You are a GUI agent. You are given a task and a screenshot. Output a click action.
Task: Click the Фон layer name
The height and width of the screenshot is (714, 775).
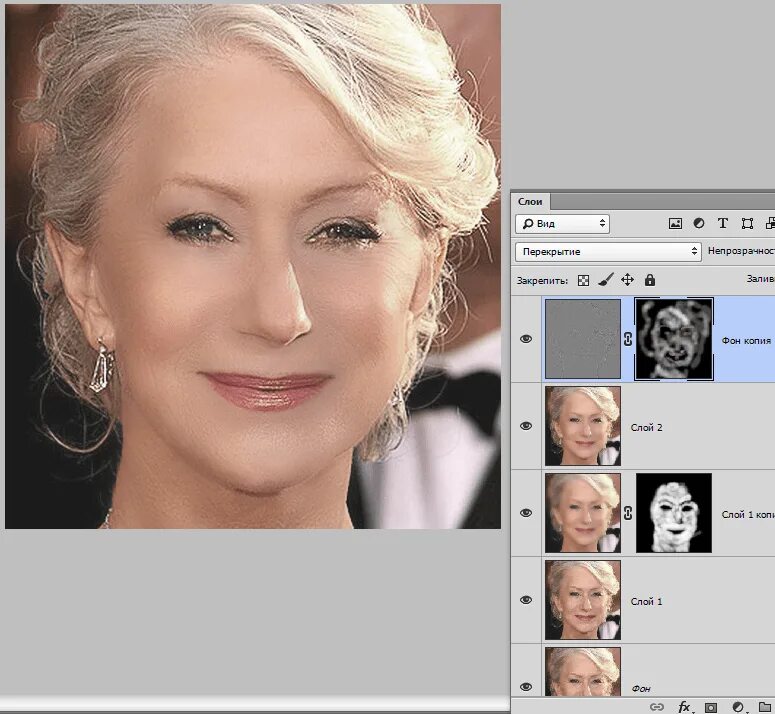click(641, 688)
